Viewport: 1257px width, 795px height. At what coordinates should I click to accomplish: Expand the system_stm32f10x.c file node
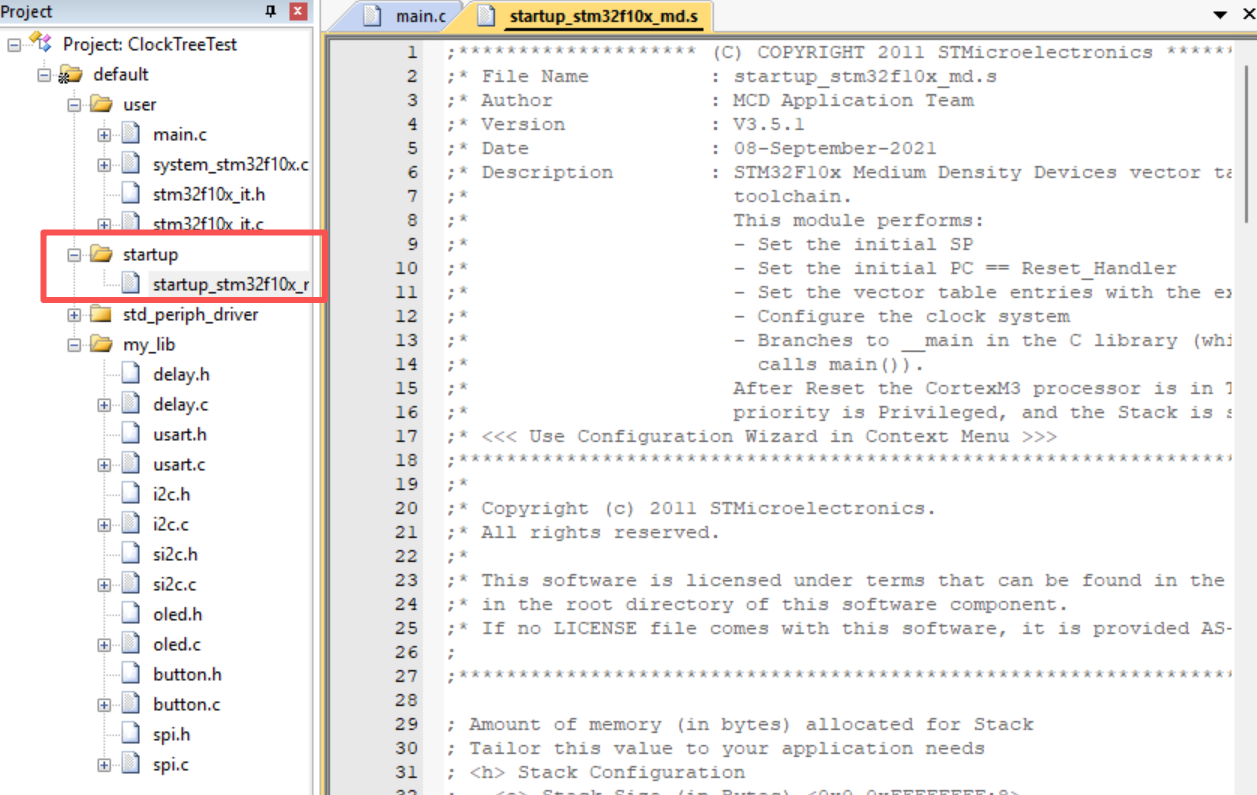point(103,164)
